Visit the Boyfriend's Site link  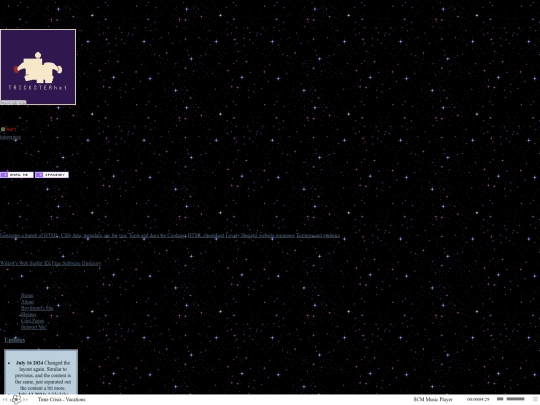click(37, 308)
